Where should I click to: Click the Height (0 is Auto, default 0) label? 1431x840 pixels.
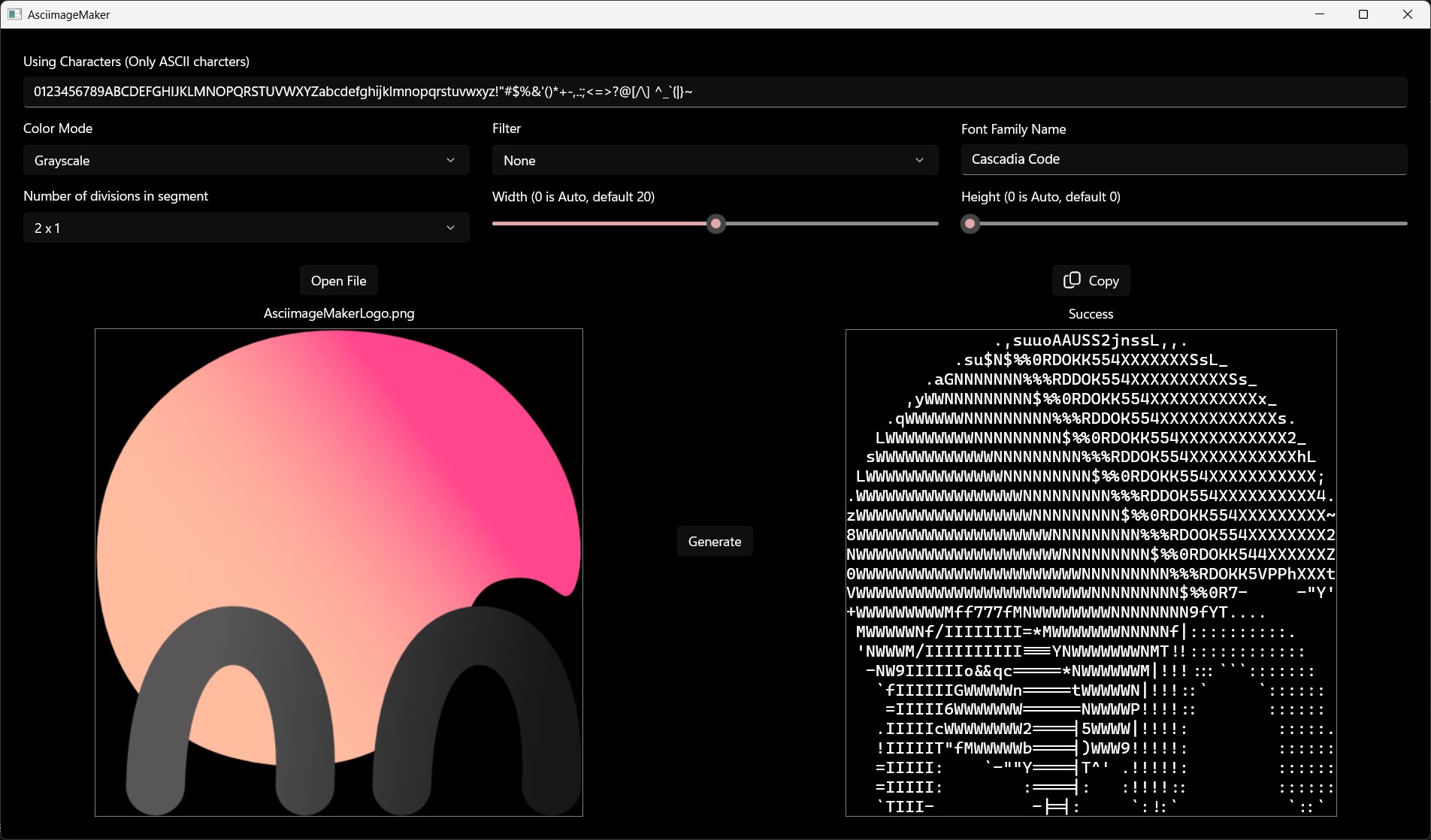click(x=1041, y=197)
